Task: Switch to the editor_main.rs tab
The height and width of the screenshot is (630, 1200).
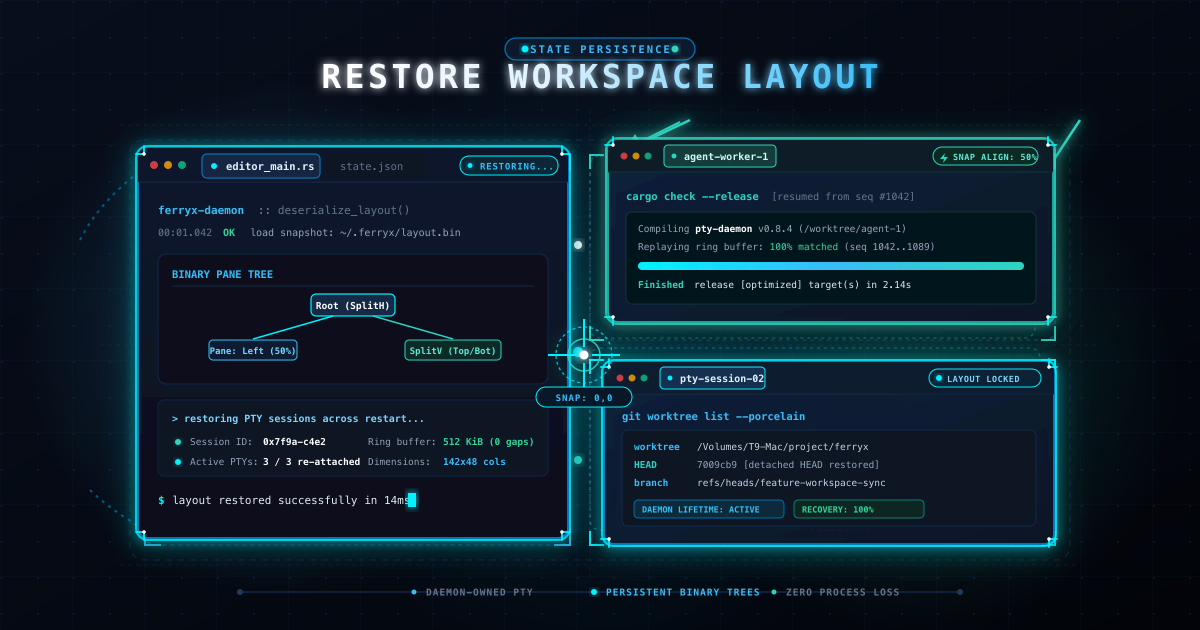Action: click(261, 166)
